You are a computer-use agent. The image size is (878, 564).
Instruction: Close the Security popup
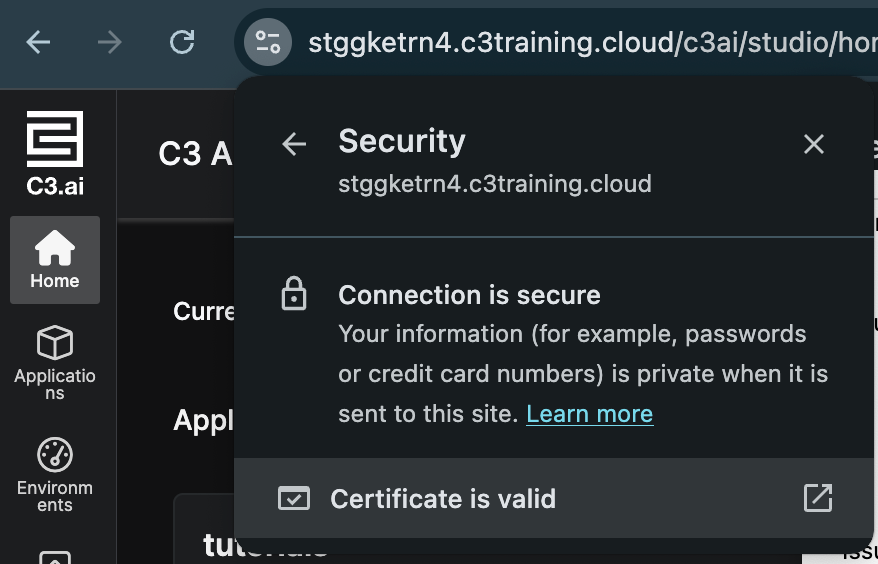(814, 144)
